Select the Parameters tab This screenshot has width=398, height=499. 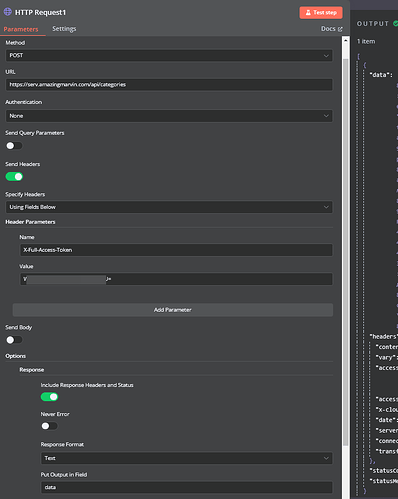coord(21,29)
